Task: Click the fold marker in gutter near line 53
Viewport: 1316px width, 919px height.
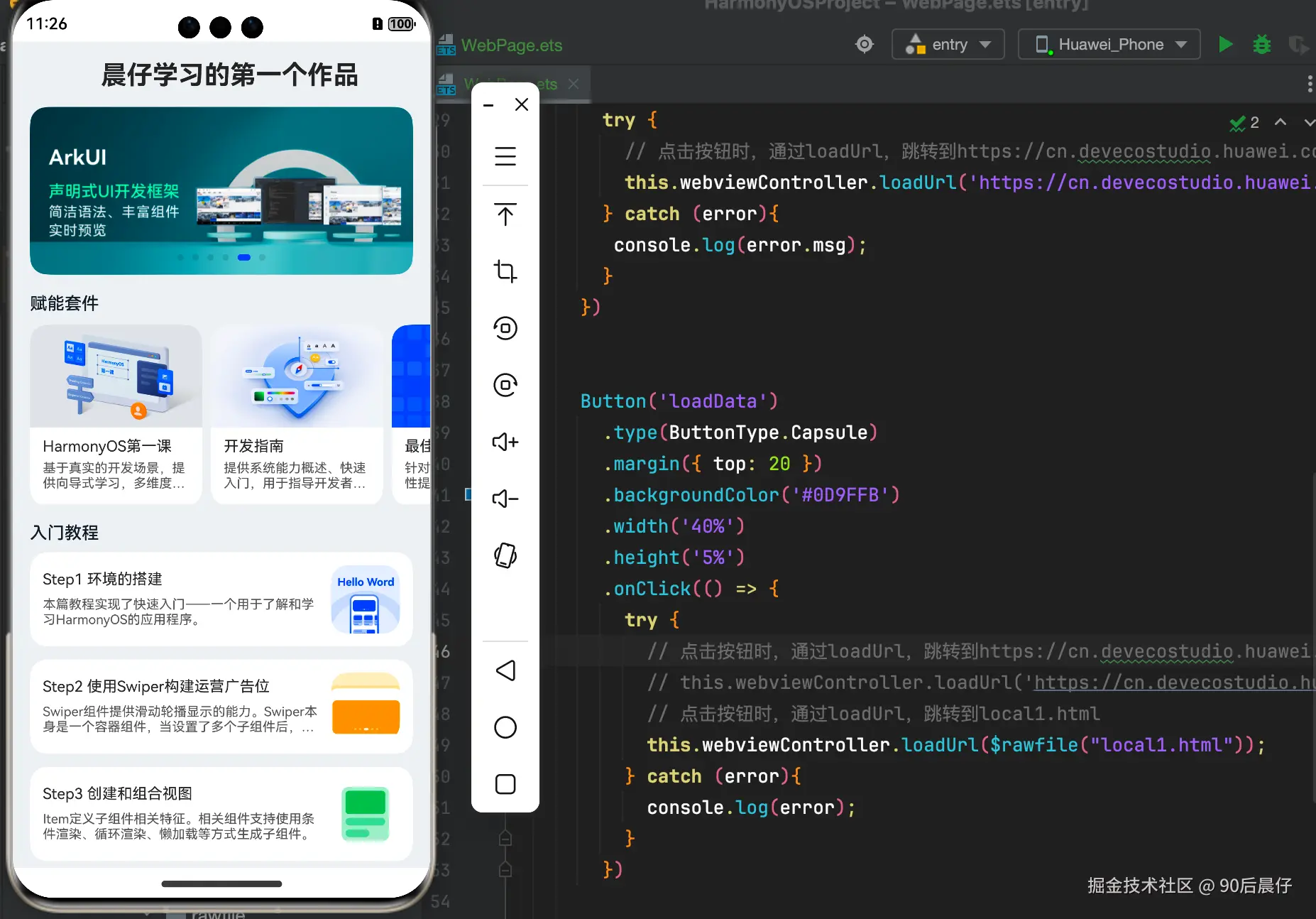Action: coord(505,870)
